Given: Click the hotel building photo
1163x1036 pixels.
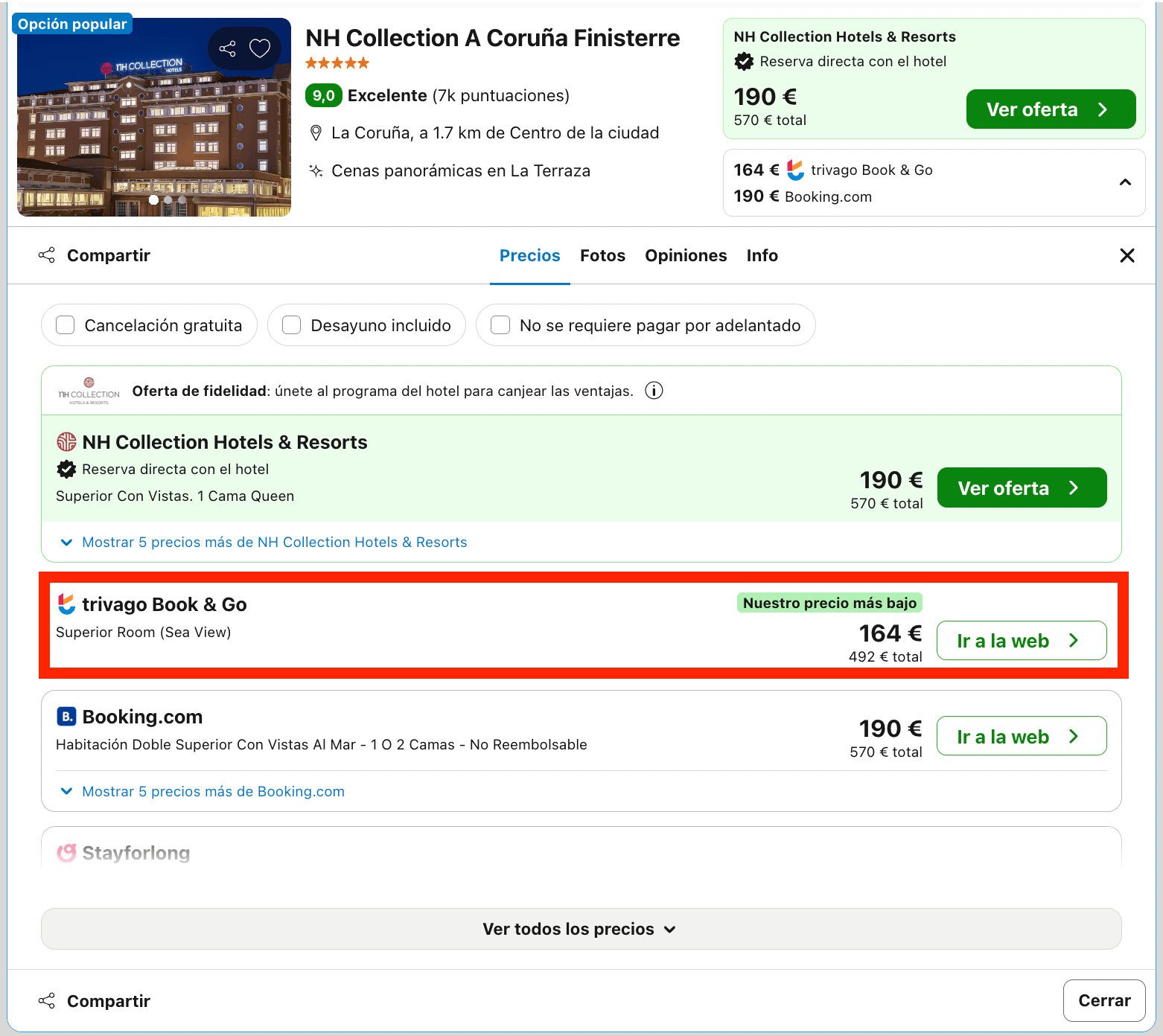Looking at the screenshot, I should (x=154, y=118).
